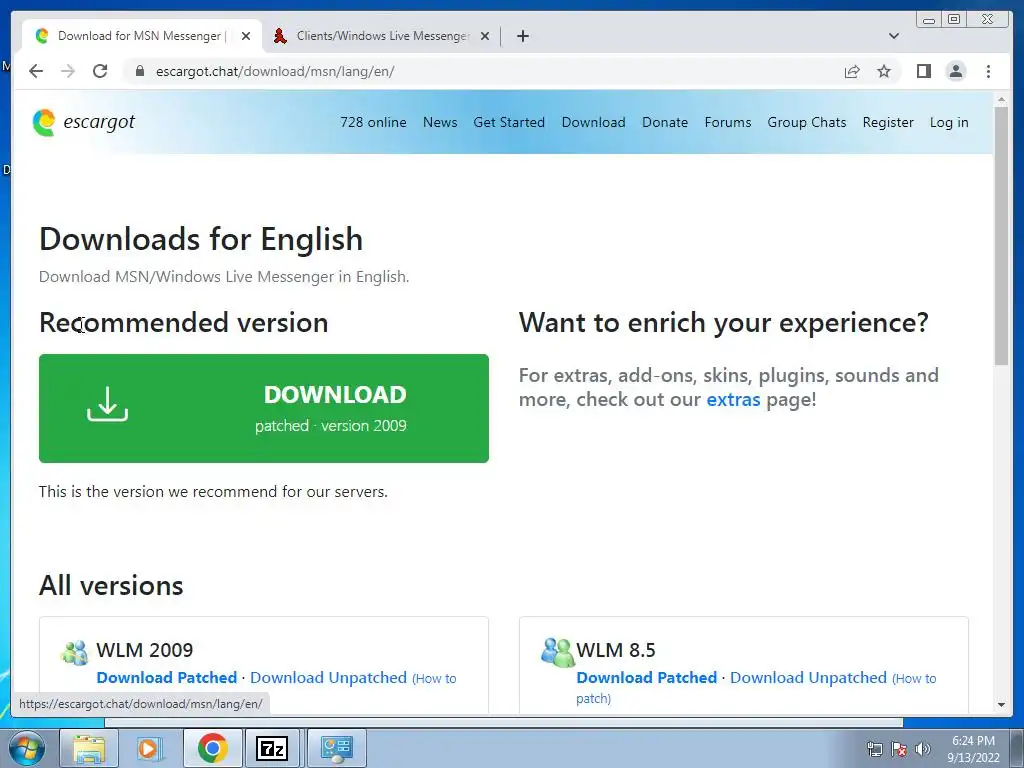
Task: Open Group Chats in navigation
Action: click(807, 122)
